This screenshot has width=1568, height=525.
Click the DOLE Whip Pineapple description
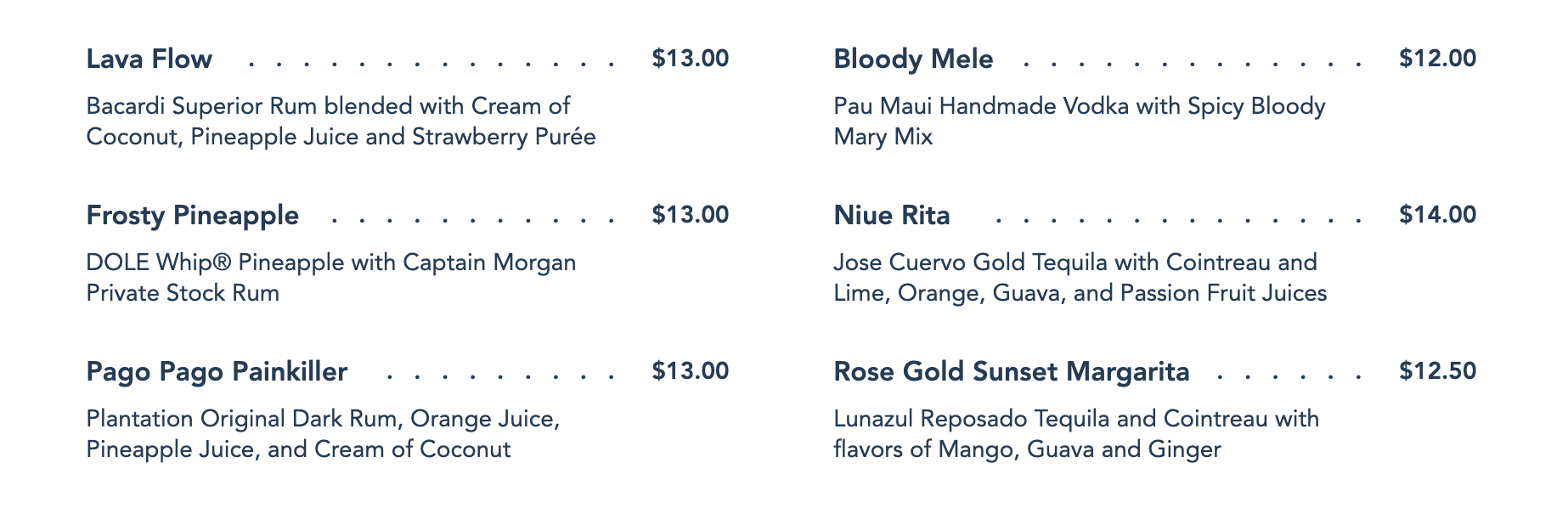331,278
